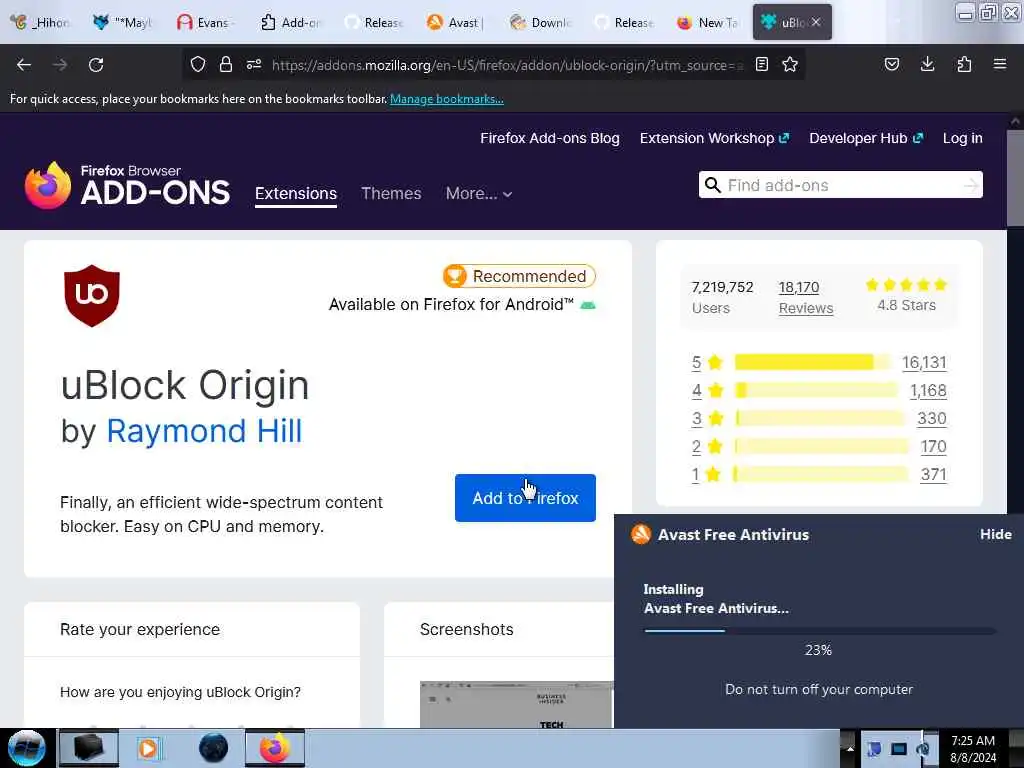Bookmark this page with the star icon
Screen dimensions: 1024x768
pos(790,64)
